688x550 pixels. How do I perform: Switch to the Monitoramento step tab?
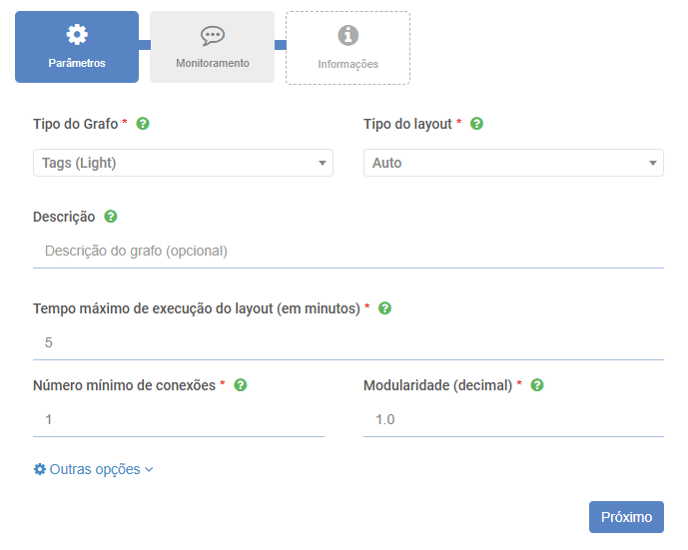[212, 47]
